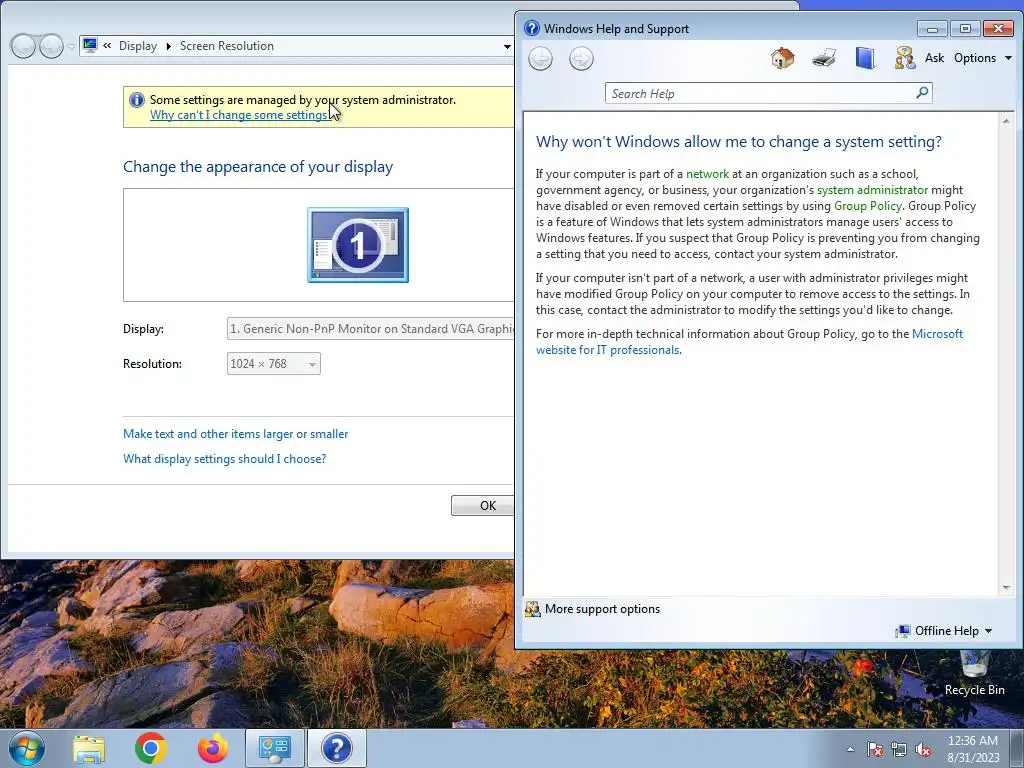
Task: Open the Options menu in Help
Action: pyautogui.click(x=982, y=58)
